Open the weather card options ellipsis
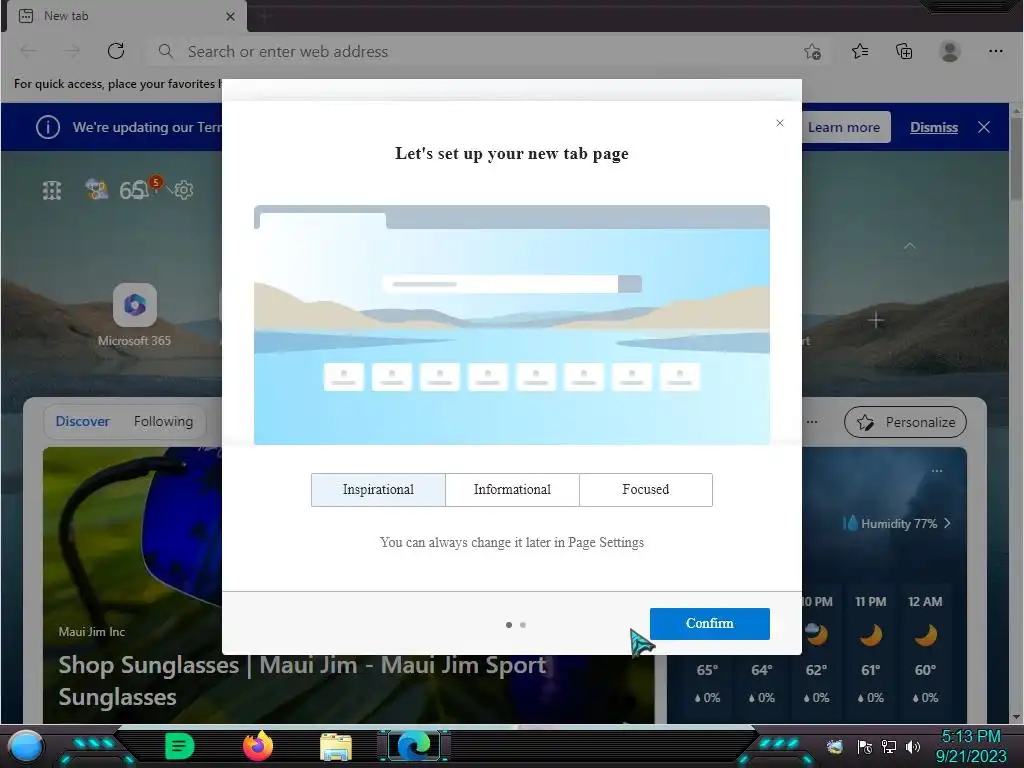Screen dimensions: 1024x768 tap(937, 471)
